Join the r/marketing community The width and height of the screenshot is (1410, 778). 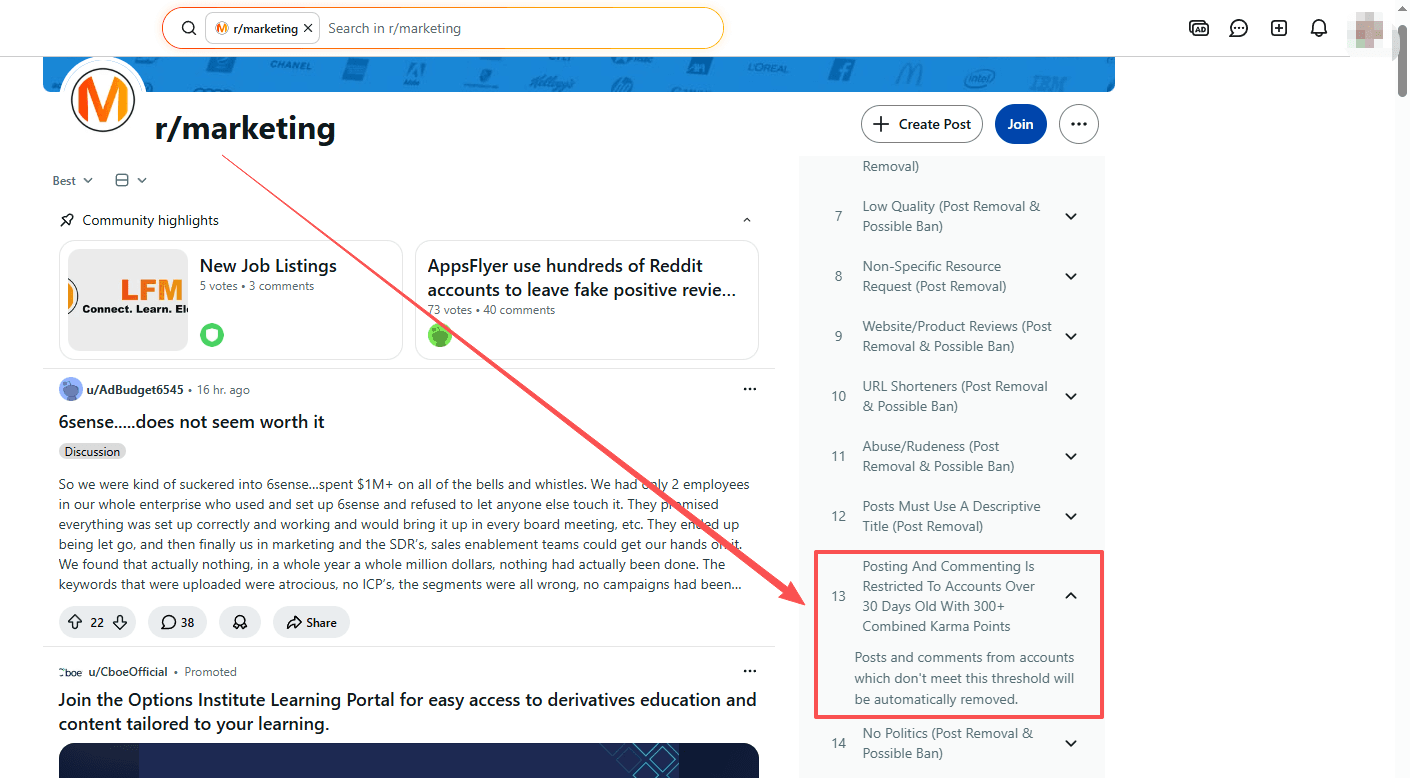click(x=1020, y=124)
